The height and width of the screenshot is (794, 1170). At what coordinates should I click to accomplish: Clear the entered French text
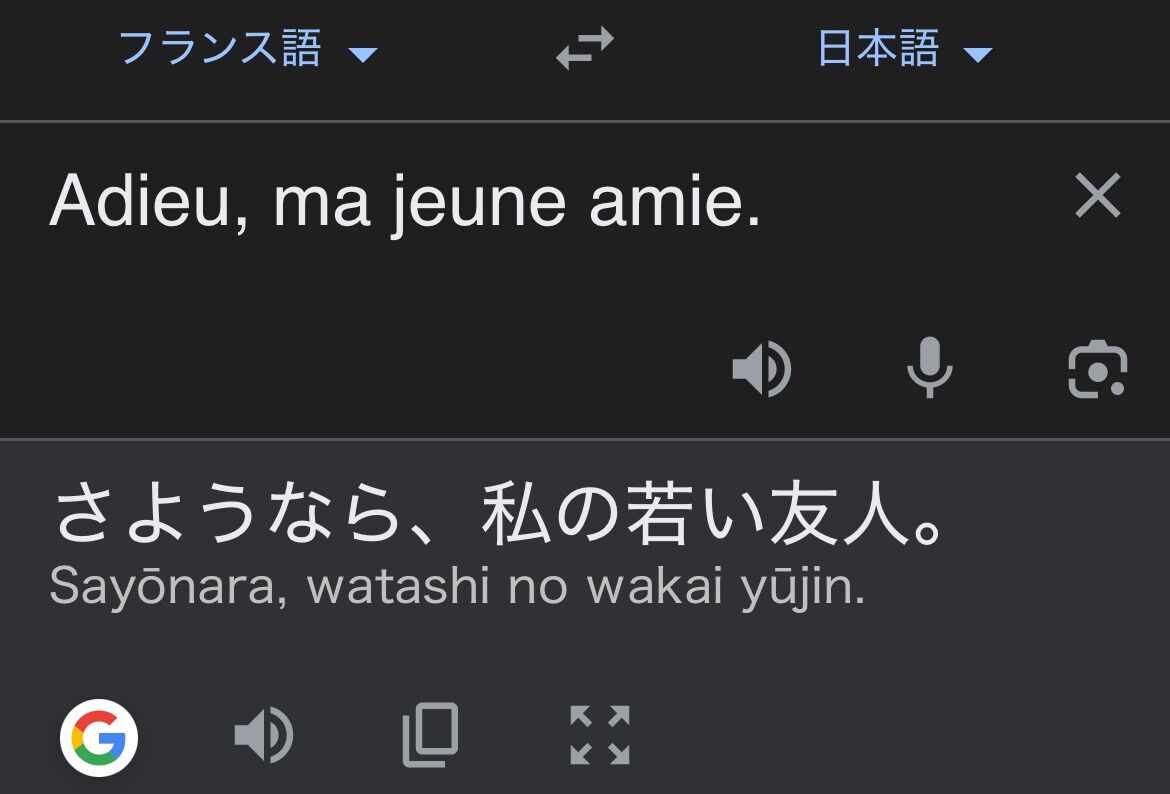(1097, 196)
